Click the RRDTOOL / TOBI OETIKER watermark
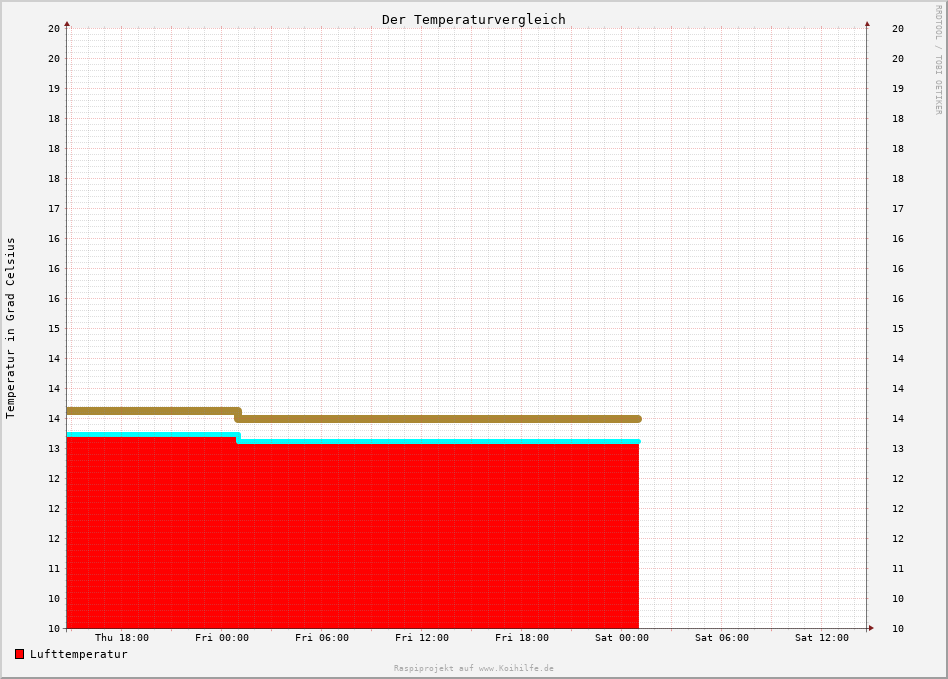948x679 pixels. [x=938, y=60]
